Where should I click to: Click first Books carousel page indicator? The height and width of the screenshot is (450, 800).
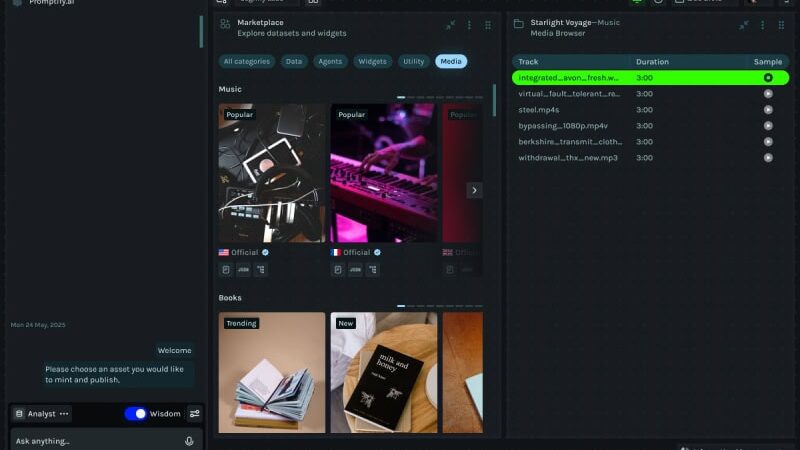[401, 306]
